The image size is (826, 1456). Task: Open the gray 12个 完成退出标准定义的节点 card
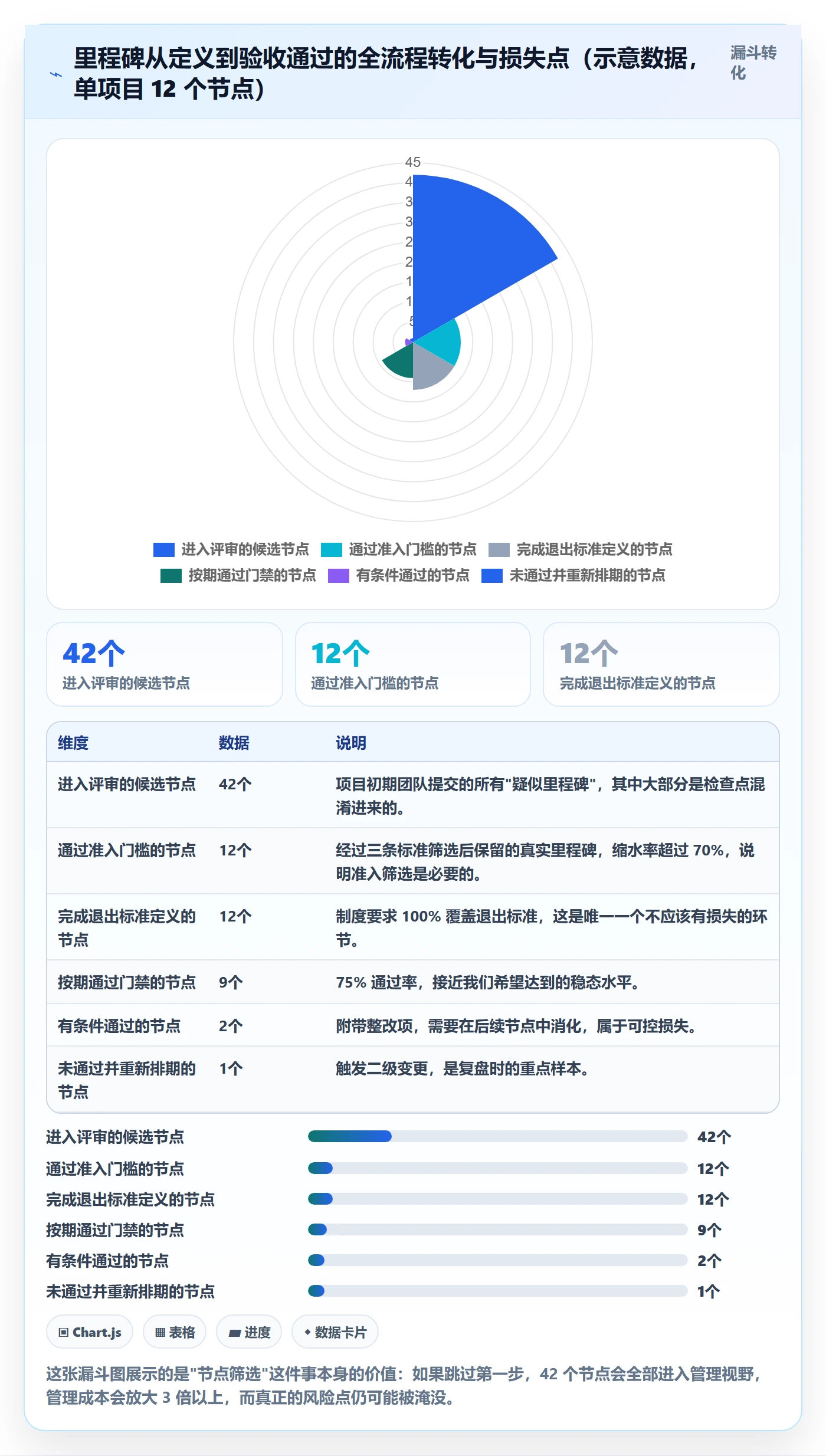coord(661,664)
